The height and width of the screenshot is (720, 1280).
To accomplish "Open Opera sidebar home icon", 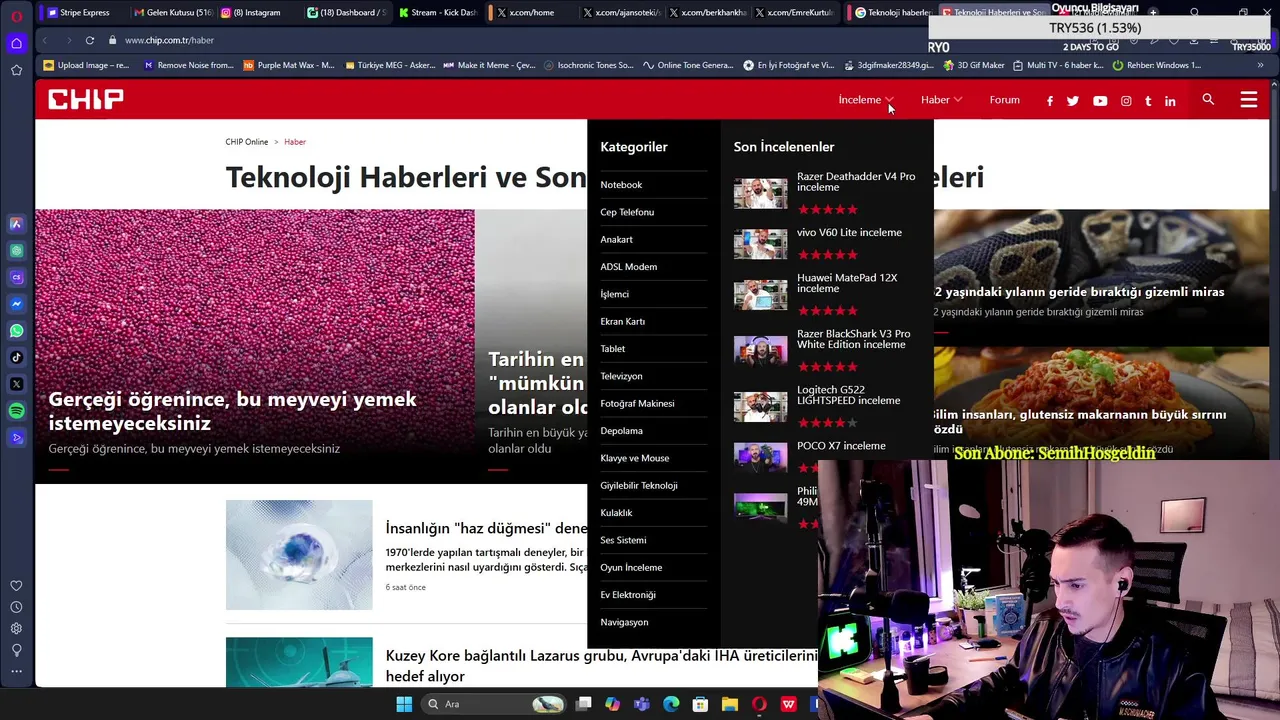I will [16, 43].
